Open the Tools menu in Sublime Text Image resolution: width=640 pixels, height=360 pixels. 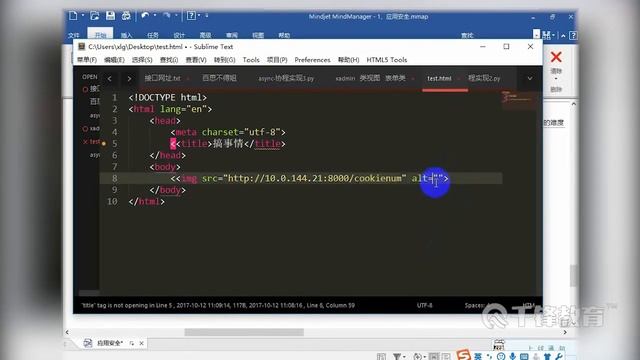[x=251, y=60]
